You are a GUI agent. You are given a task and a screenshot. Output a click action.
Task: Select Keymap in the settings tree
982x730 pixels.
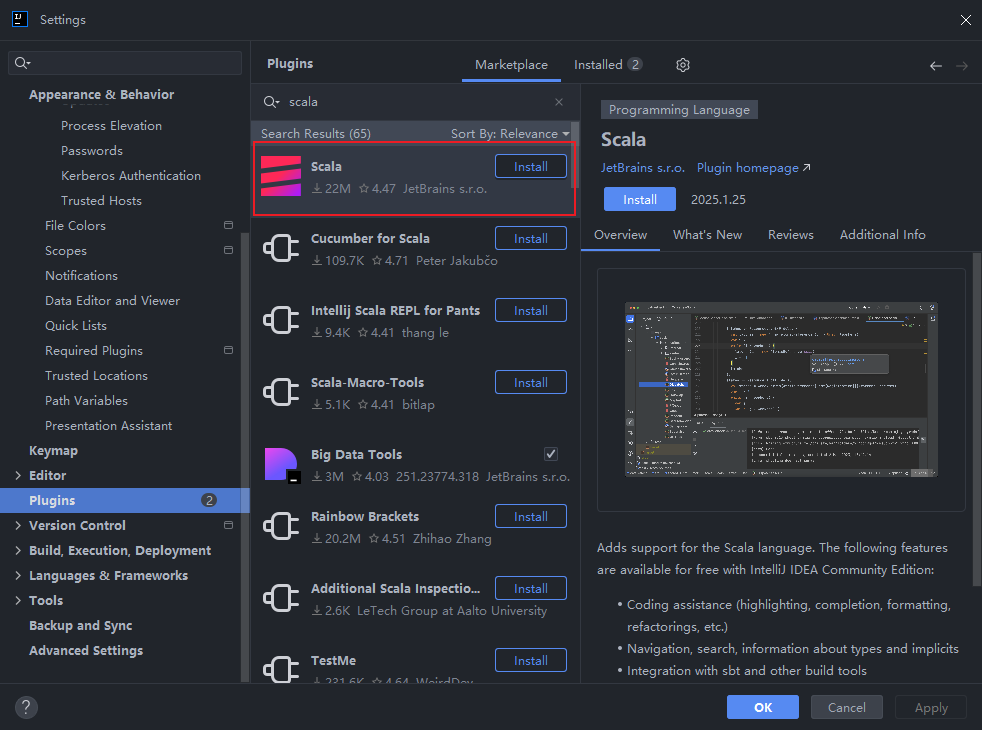coord(53,451)
